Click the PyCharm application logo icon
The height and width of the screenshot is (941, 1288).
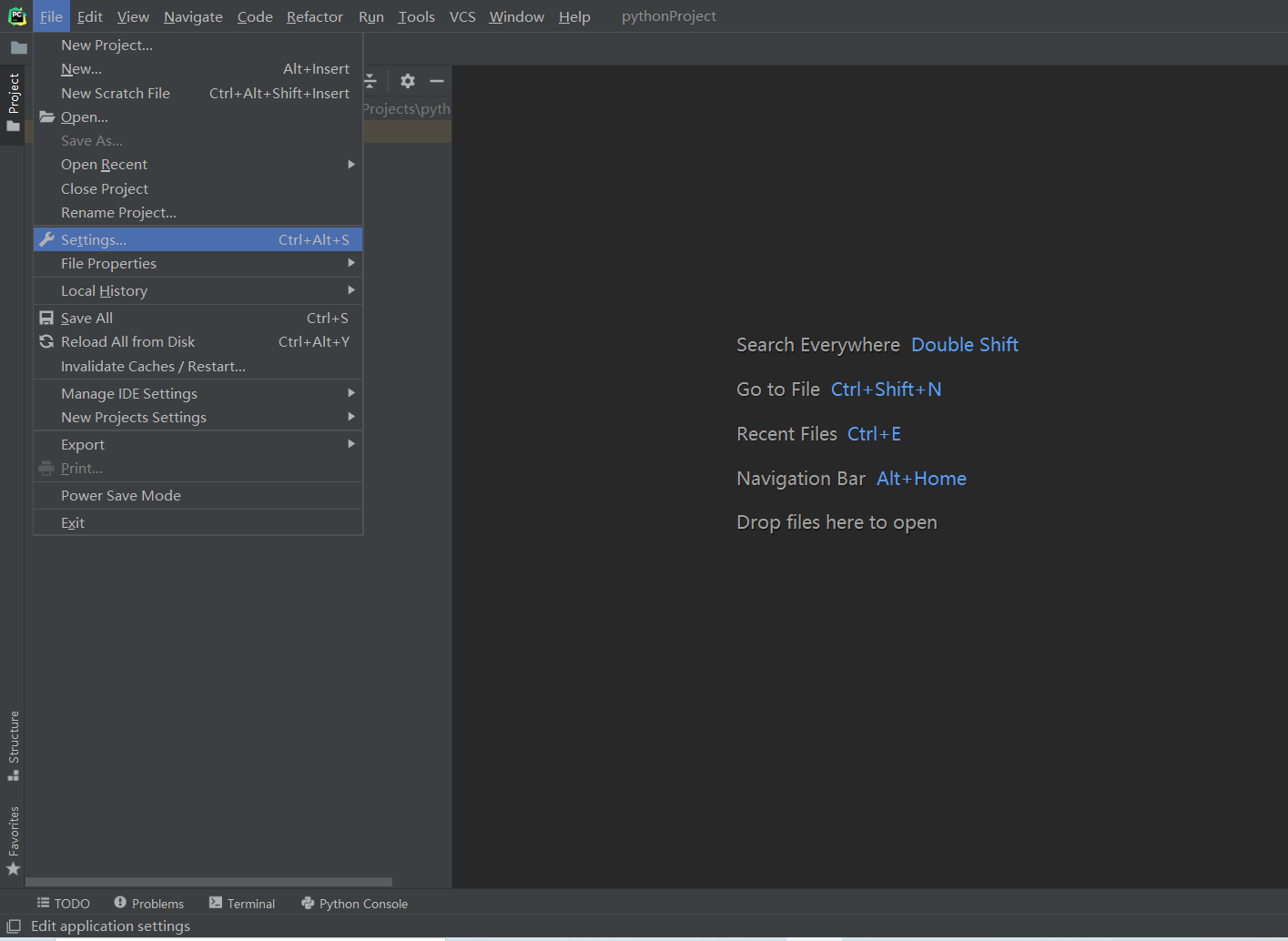(16, 16)
